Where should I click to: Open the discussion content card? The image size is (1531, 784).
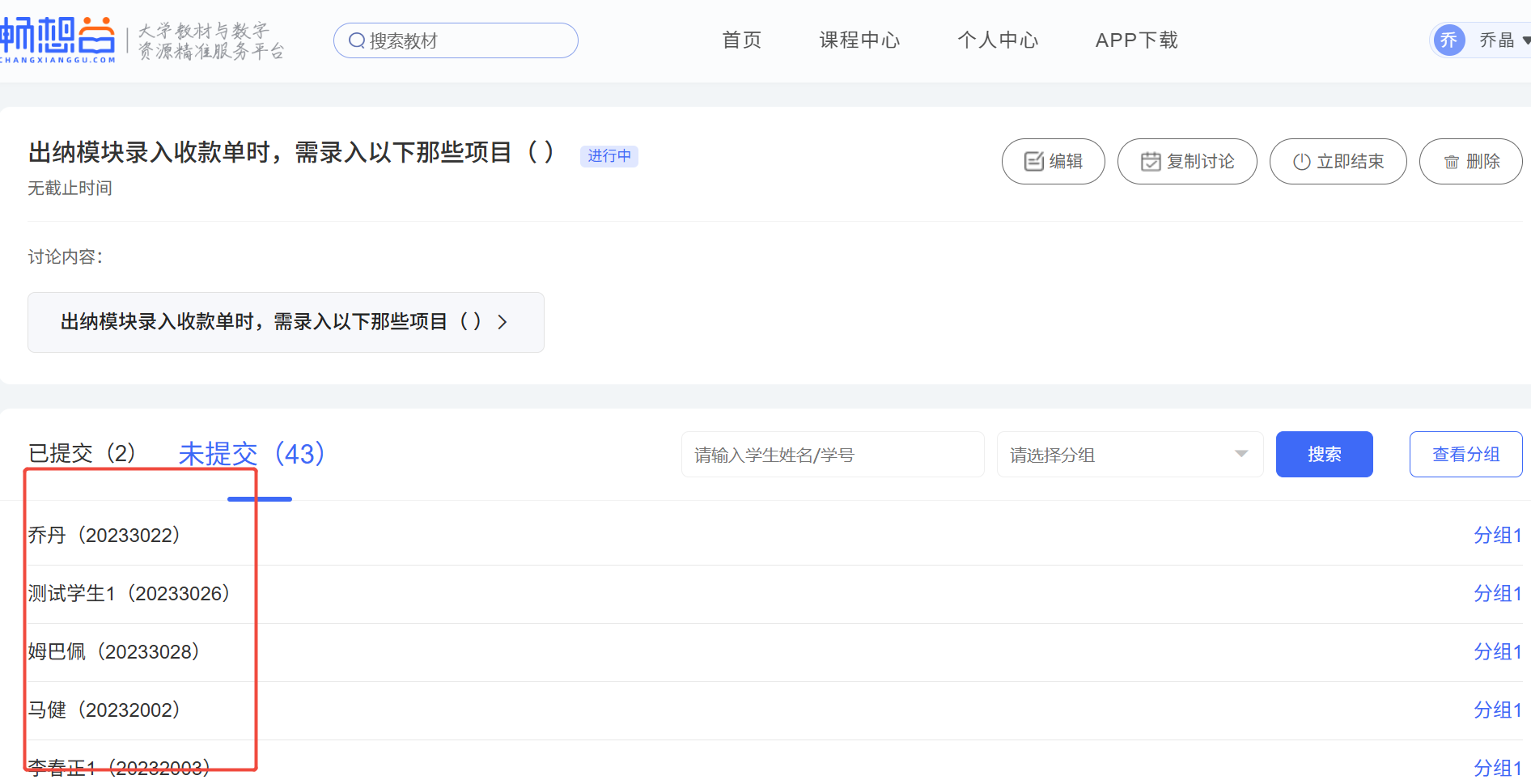286,322
